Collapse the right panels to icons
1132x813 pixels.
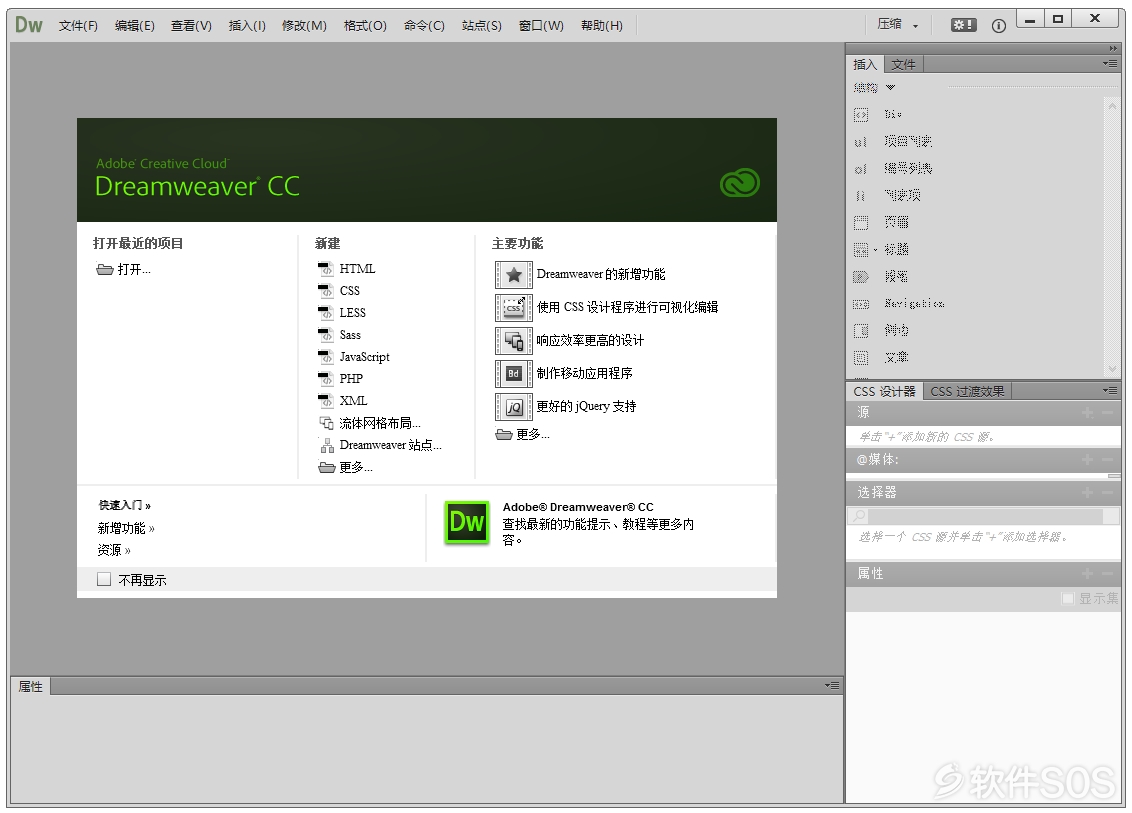click(1113, 48)
